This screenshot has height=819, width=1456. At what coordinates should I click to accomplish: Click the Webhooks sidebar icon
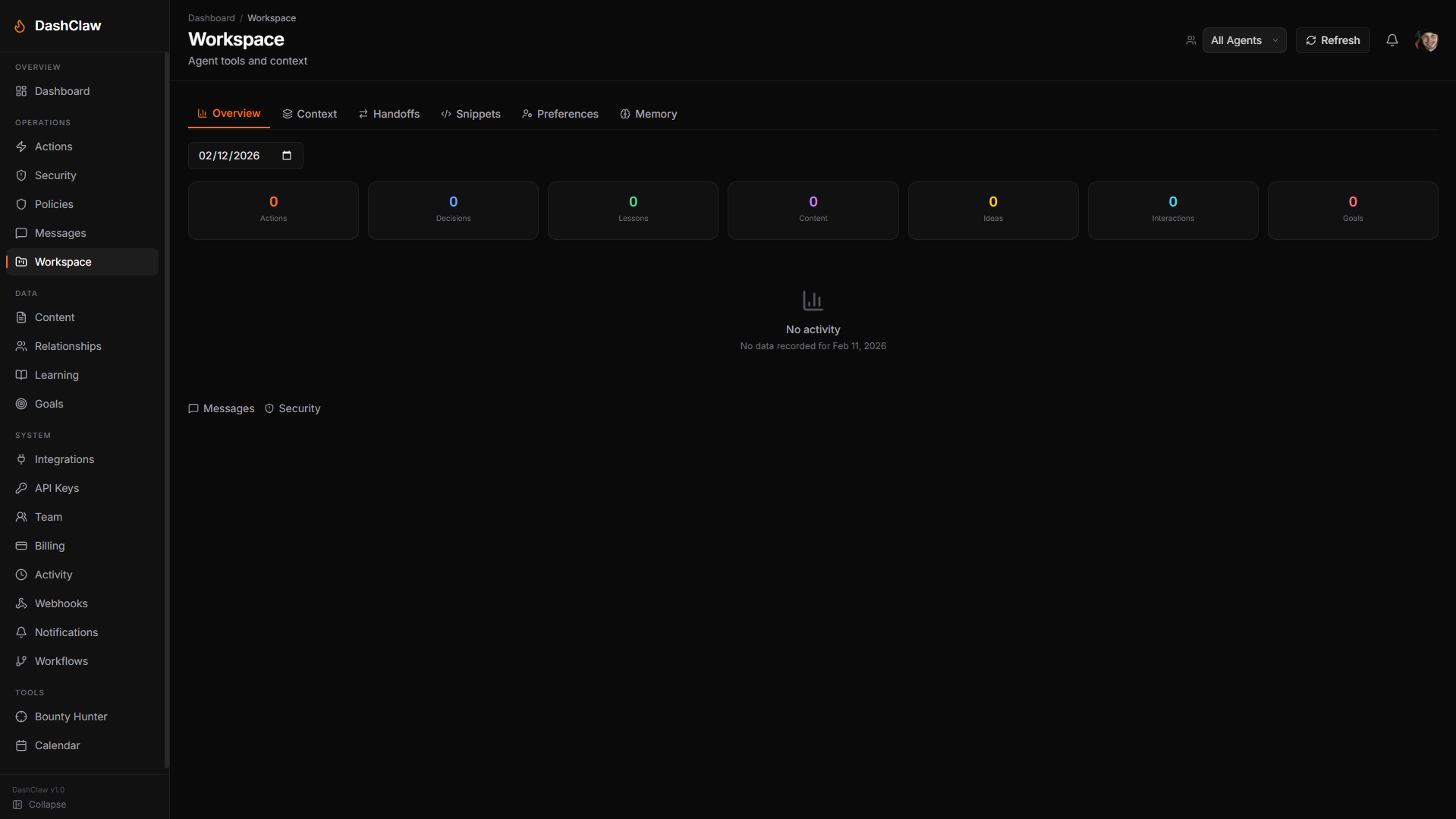(21, 603)
